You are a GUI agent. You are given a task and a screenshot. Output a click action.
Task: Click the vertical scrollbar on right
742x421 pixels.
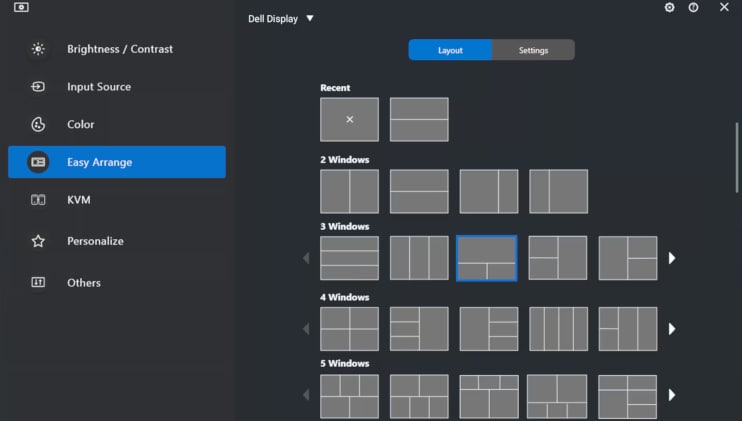click(x=737, y=158)
